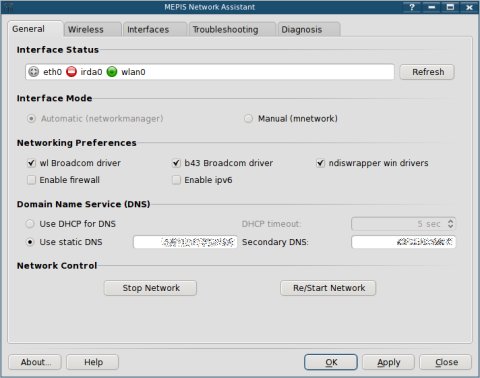
Task: Open the Diagnosis tab
Action: click(308, 29)
